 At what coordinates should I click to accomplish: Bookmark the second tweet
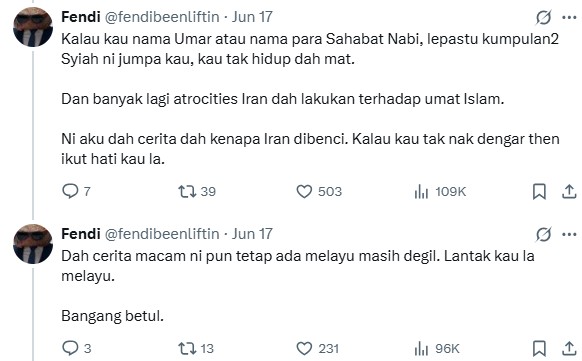[x=539, y=348]
